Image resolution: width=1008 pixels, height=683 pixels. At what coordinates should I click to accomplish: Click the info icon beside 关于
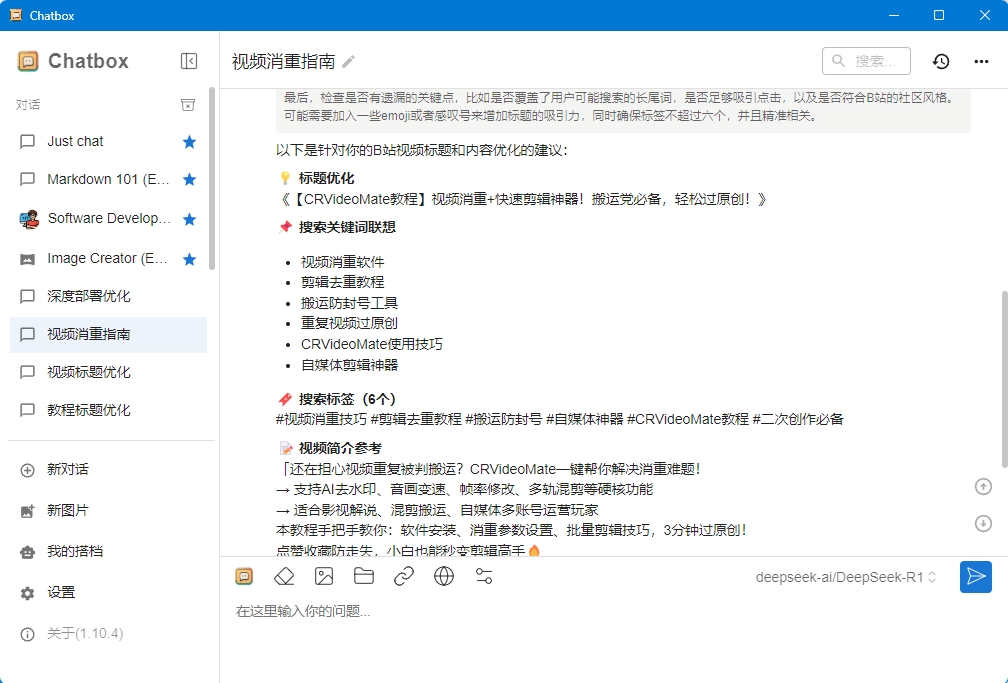(x=28, y=635)
